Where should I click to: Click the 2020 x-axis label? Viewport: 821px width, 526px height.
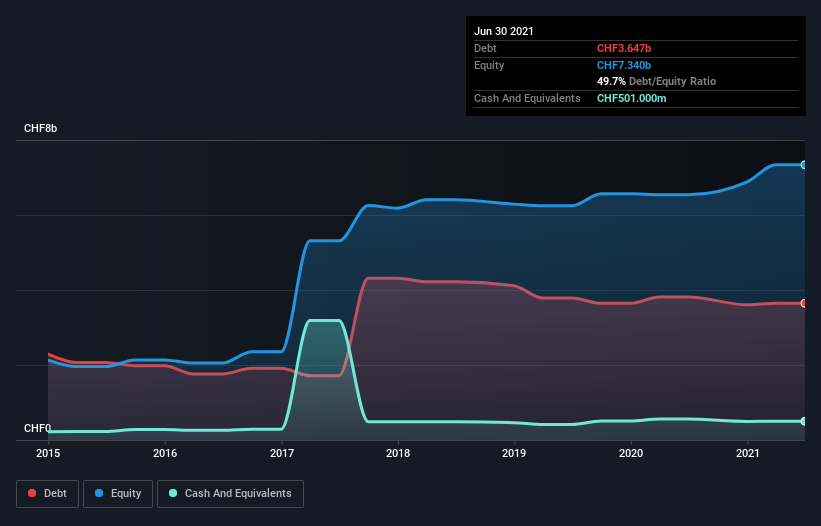click(631, 453)
